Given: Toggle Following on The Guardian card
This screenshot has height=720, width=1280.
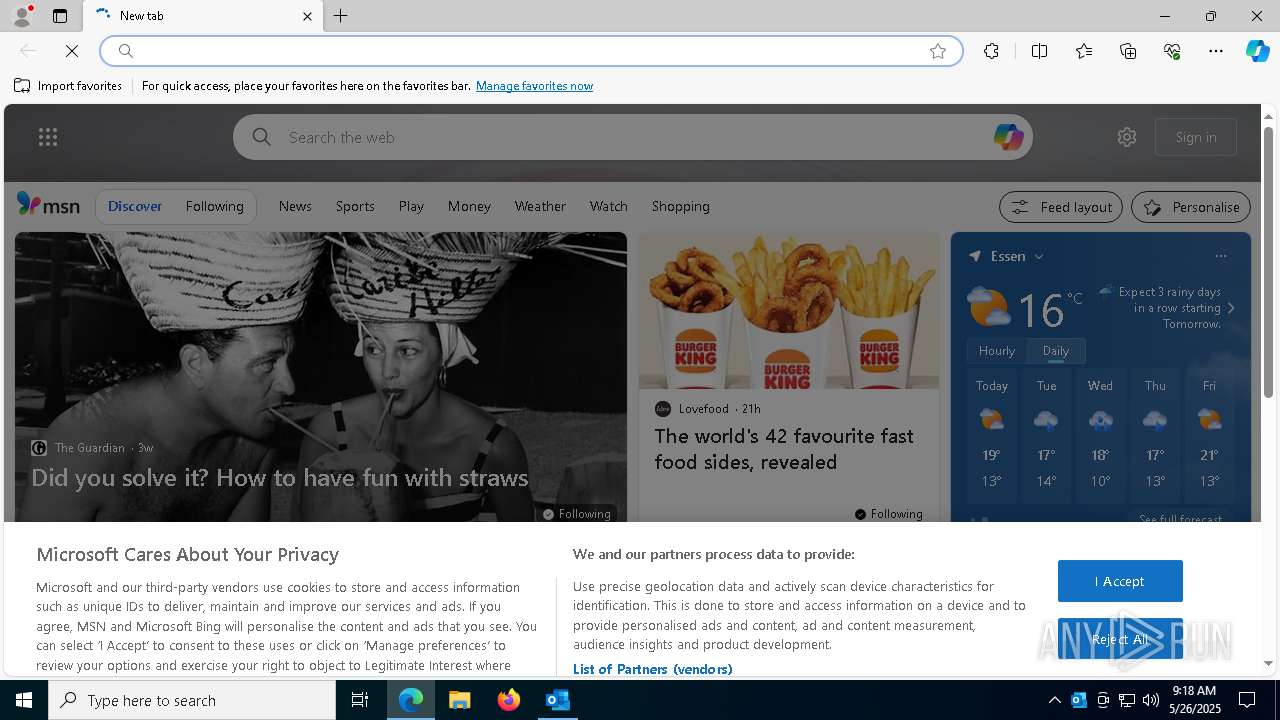Looking at the screenshot, I should point(577,514).
